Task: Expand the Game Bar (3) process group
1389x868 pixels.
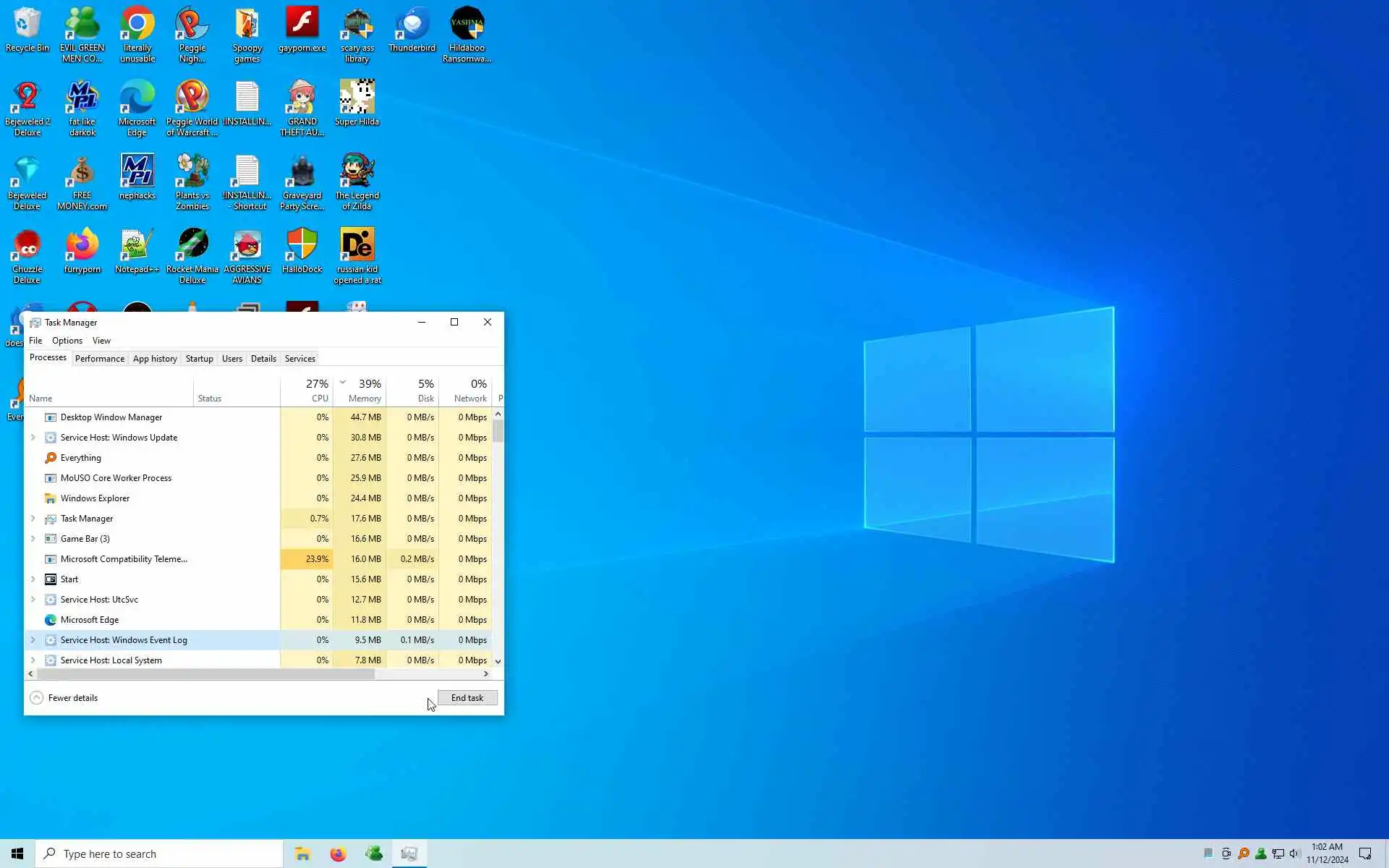Action: pos(33,539)
